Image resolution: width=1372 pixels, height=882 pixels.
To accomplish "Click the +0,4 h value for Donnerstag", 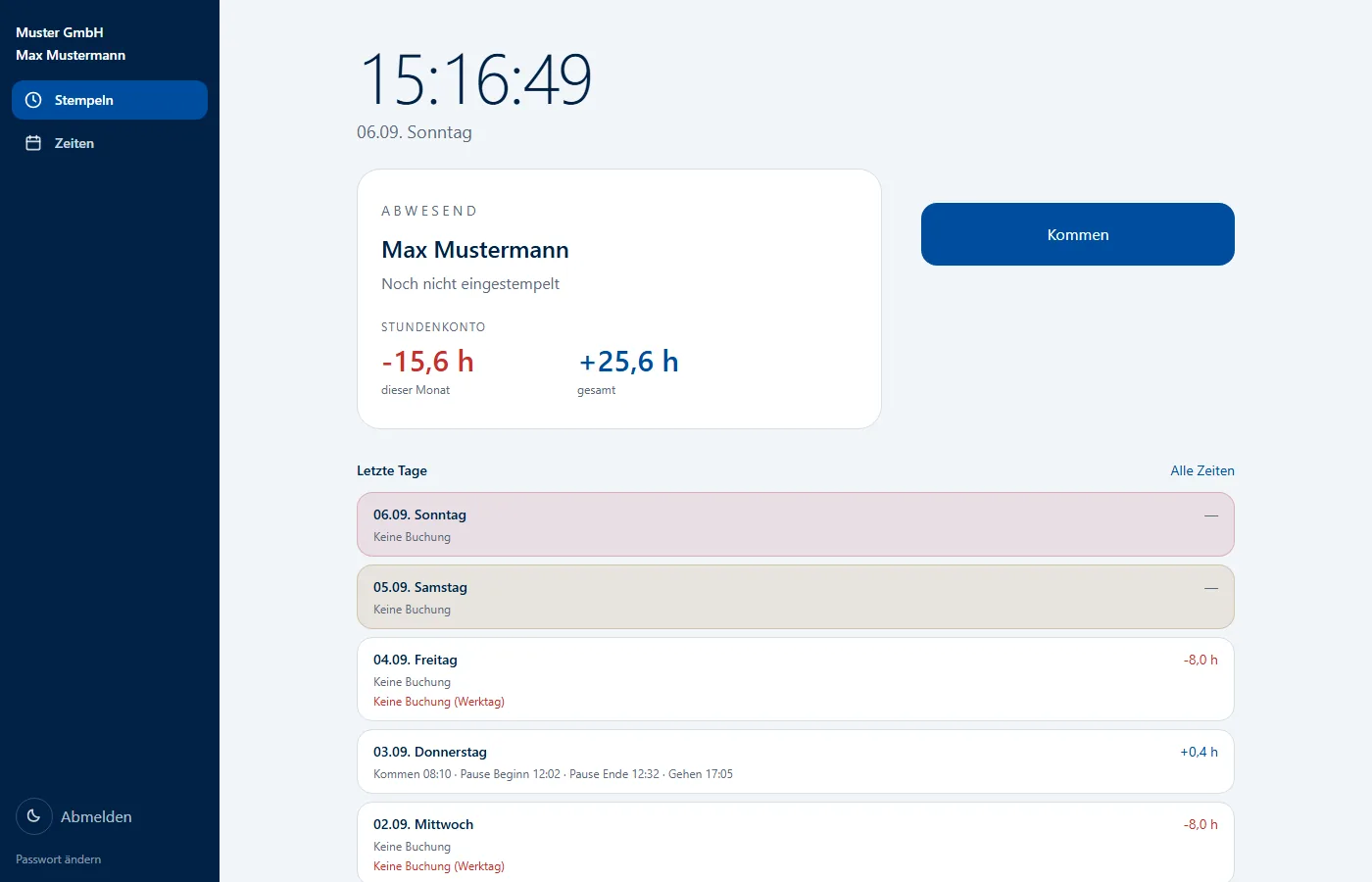I will (1199, 752).
